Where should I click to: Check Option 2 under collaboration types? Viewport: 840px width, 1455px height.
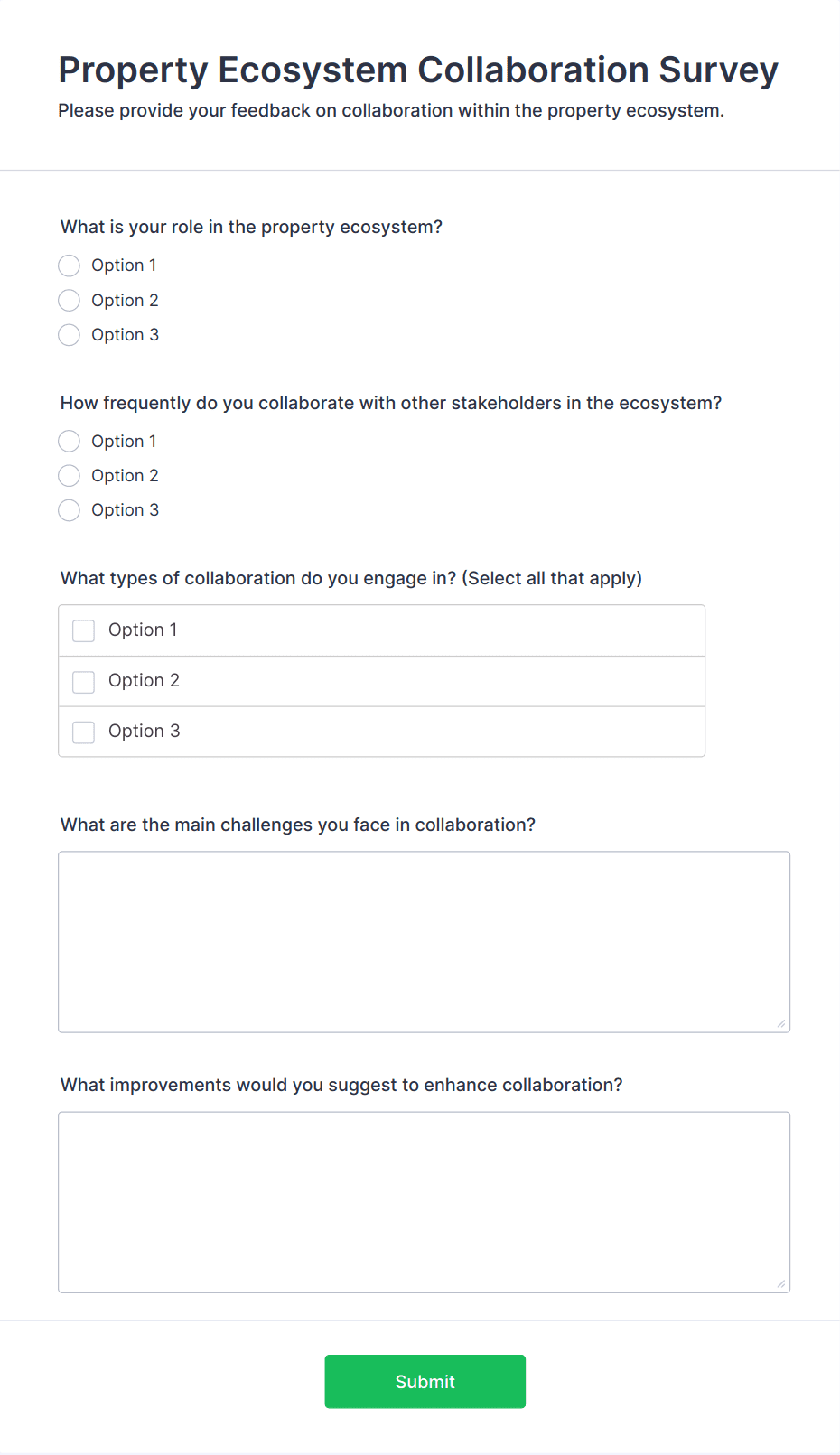(x=83, y=681)
